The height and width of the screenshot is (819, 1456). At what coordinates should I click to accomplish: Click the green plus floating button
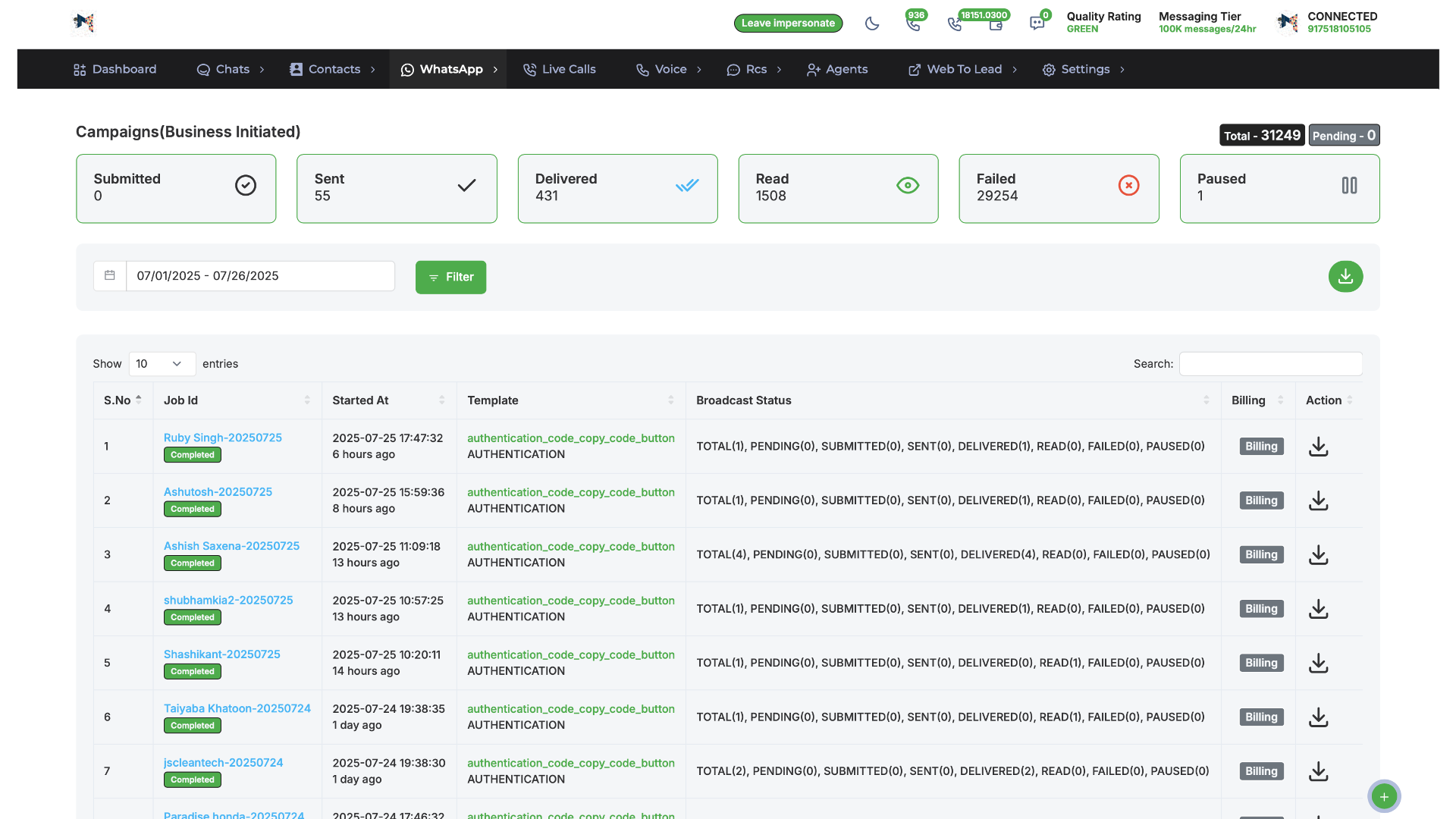click(x=1384, y=796)
